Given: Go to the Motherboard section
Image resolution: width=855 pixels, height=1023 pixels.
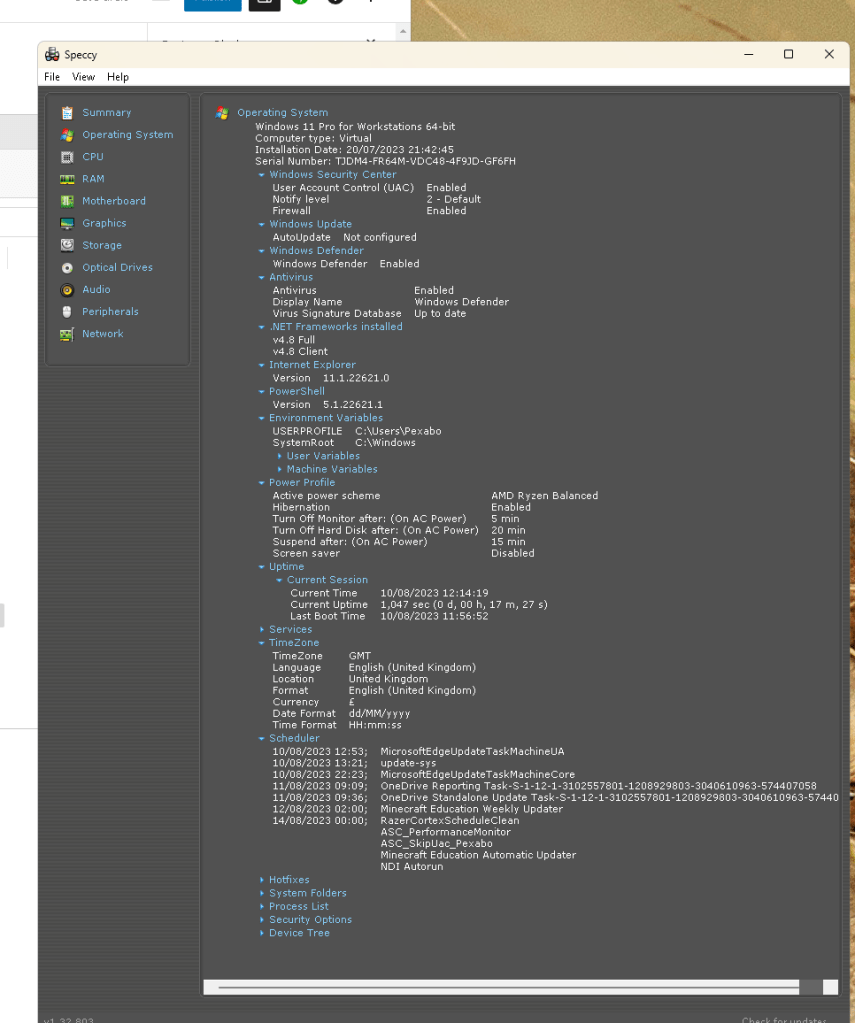Looking at the screenshot, I should (114, 201).
